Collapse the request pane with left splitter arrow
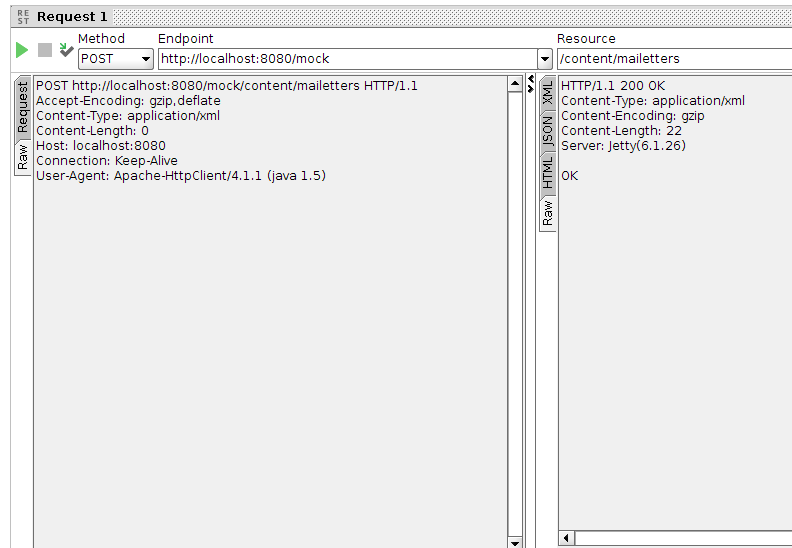 531,79
